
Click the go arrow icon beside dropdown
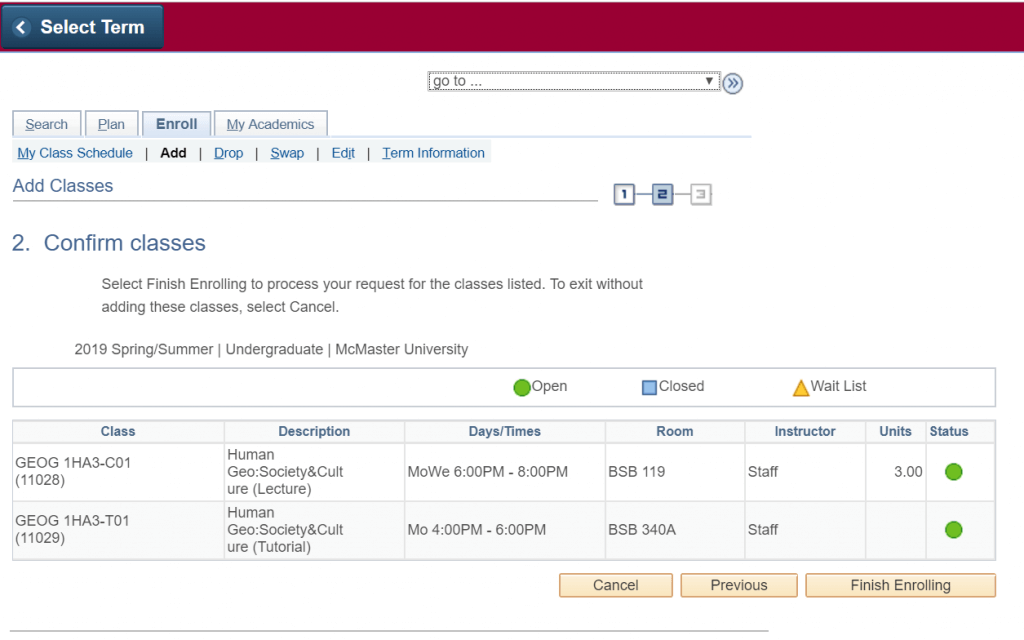tap(733, 83)
